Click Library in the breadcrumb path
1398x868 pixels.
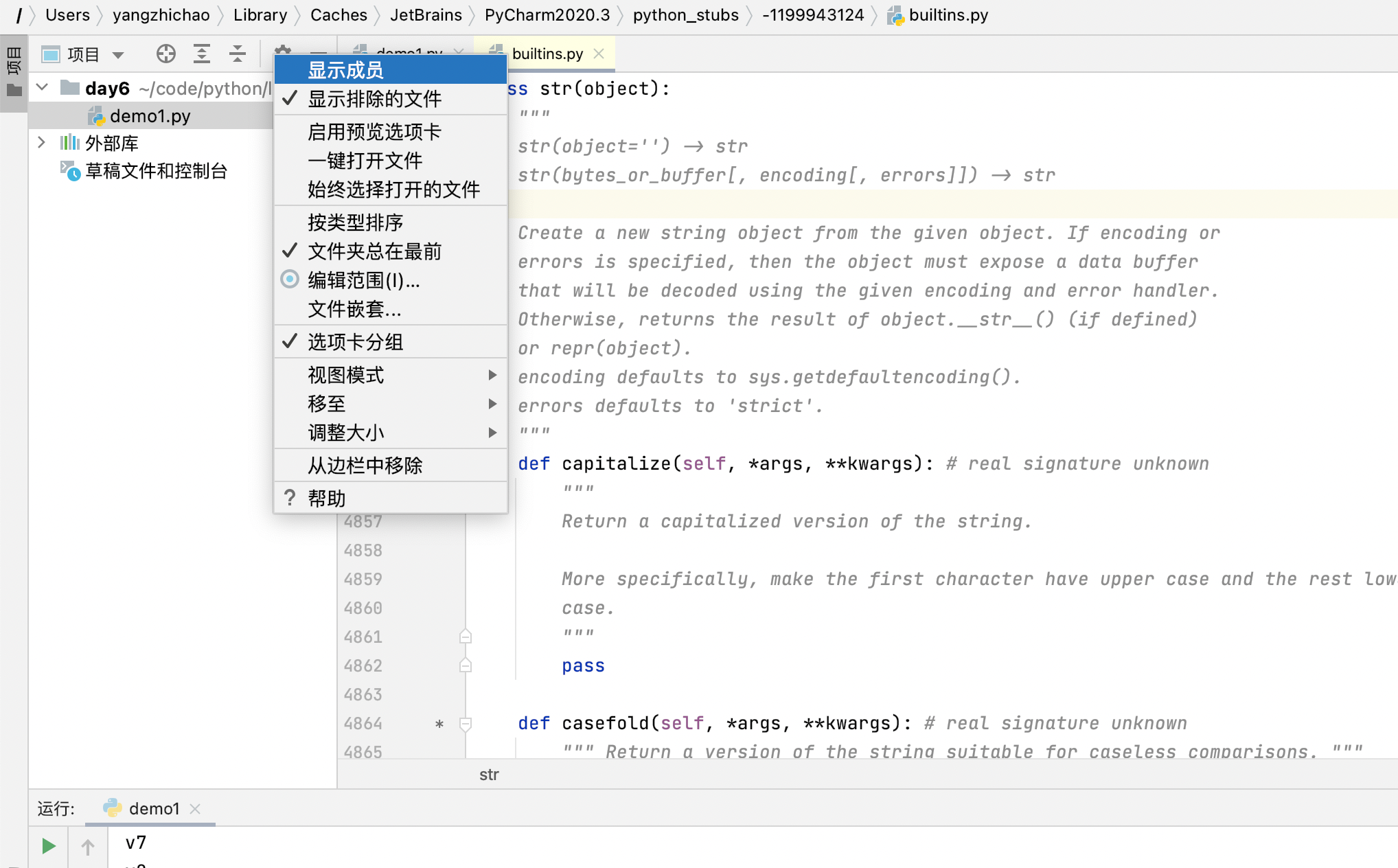click(x=260, y=15)
